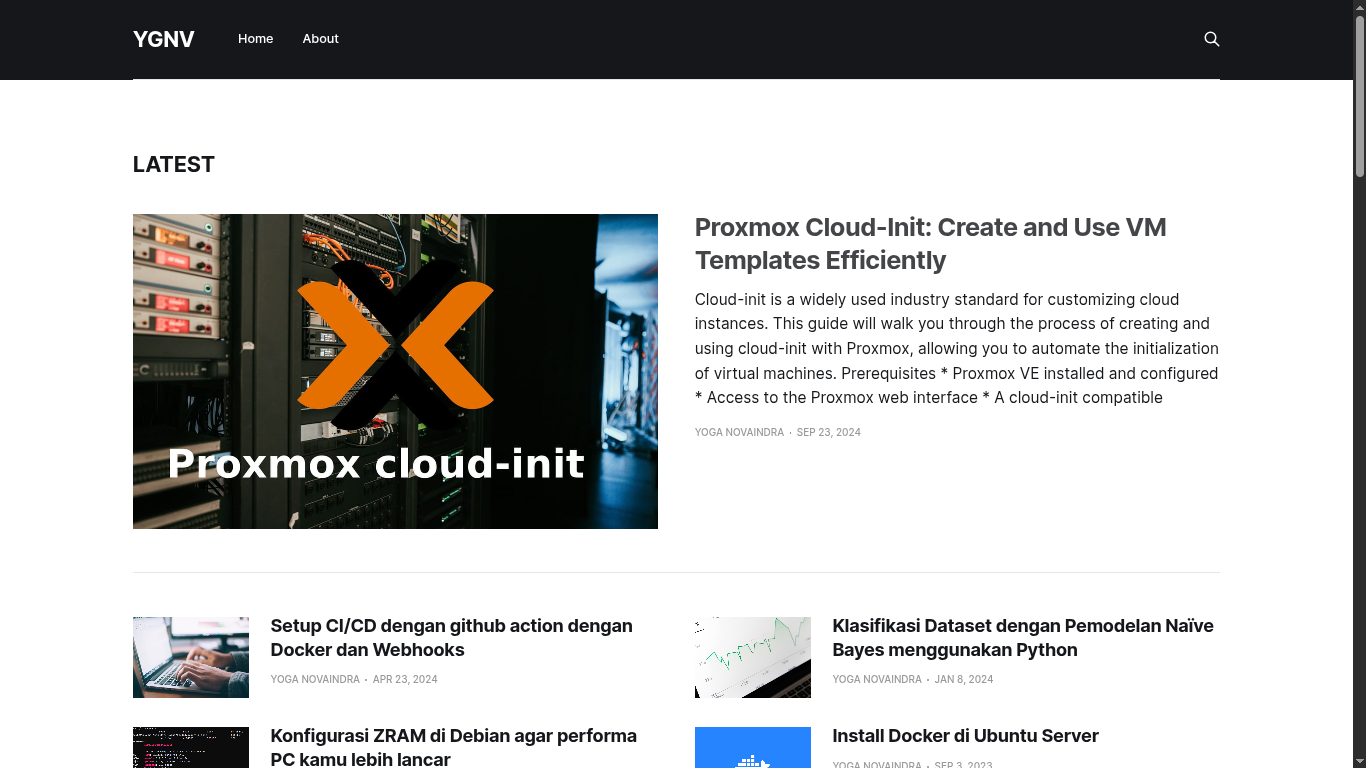Open the Proxmox cloud-init featured image
Viewport: 1366px width, 768px height.
(x=395, y=371)
